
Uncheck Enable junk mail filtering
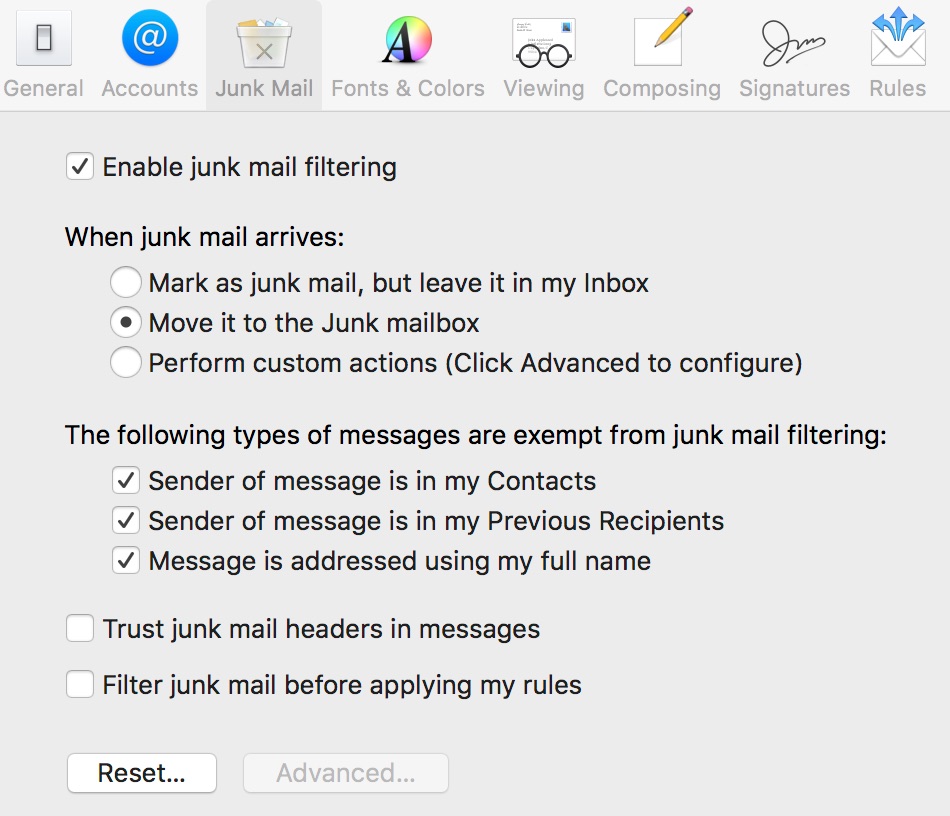(x=80, y=167)
